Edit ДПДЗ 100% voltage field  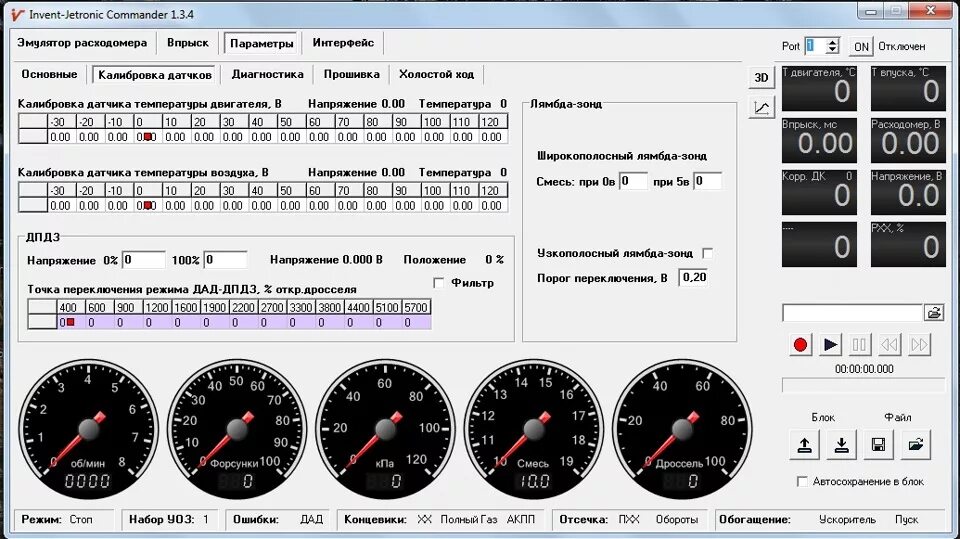click(x=225, y=260)
